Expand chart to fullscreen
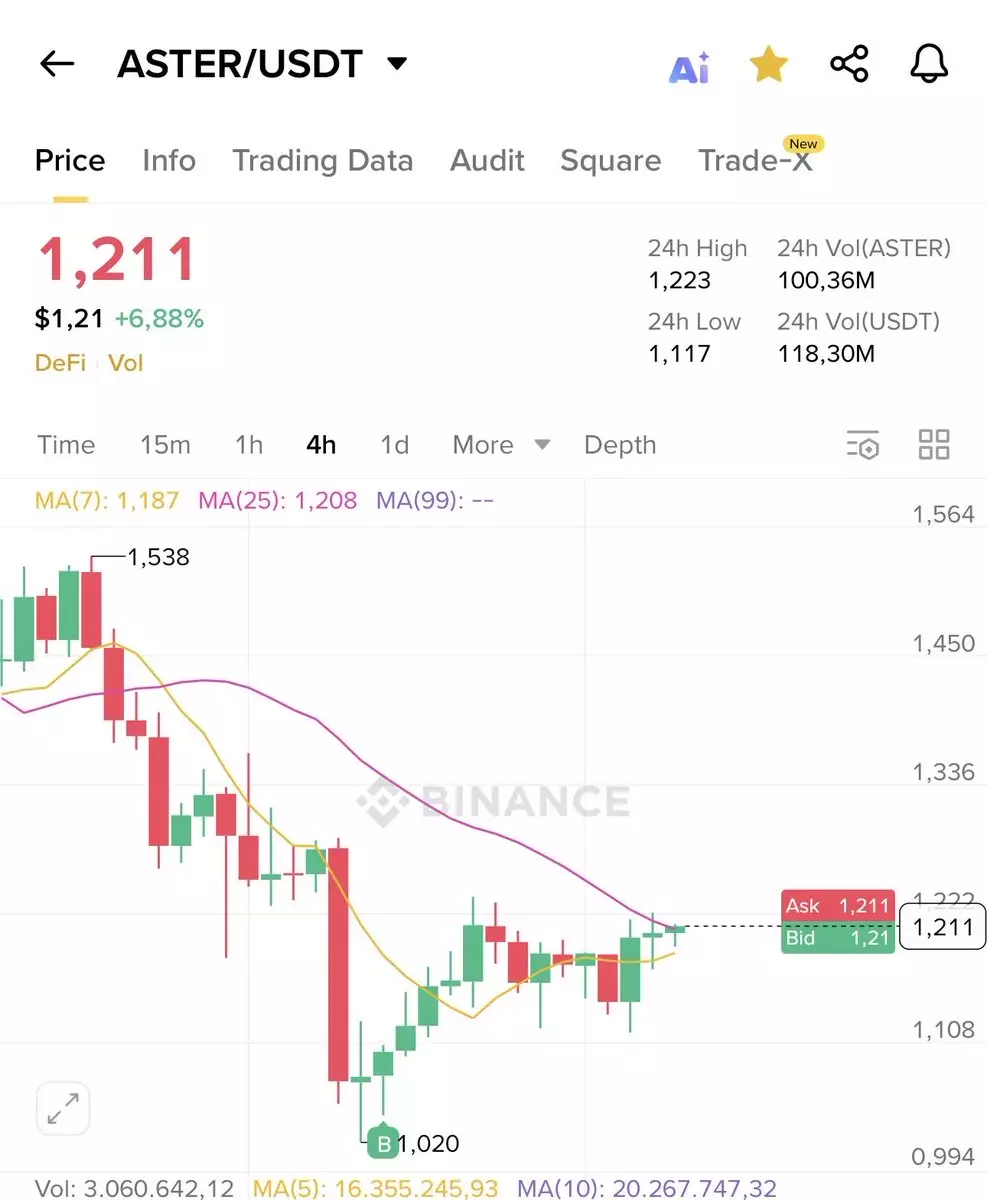The width and height of the screenshot is (987, 1200). 63,1108
